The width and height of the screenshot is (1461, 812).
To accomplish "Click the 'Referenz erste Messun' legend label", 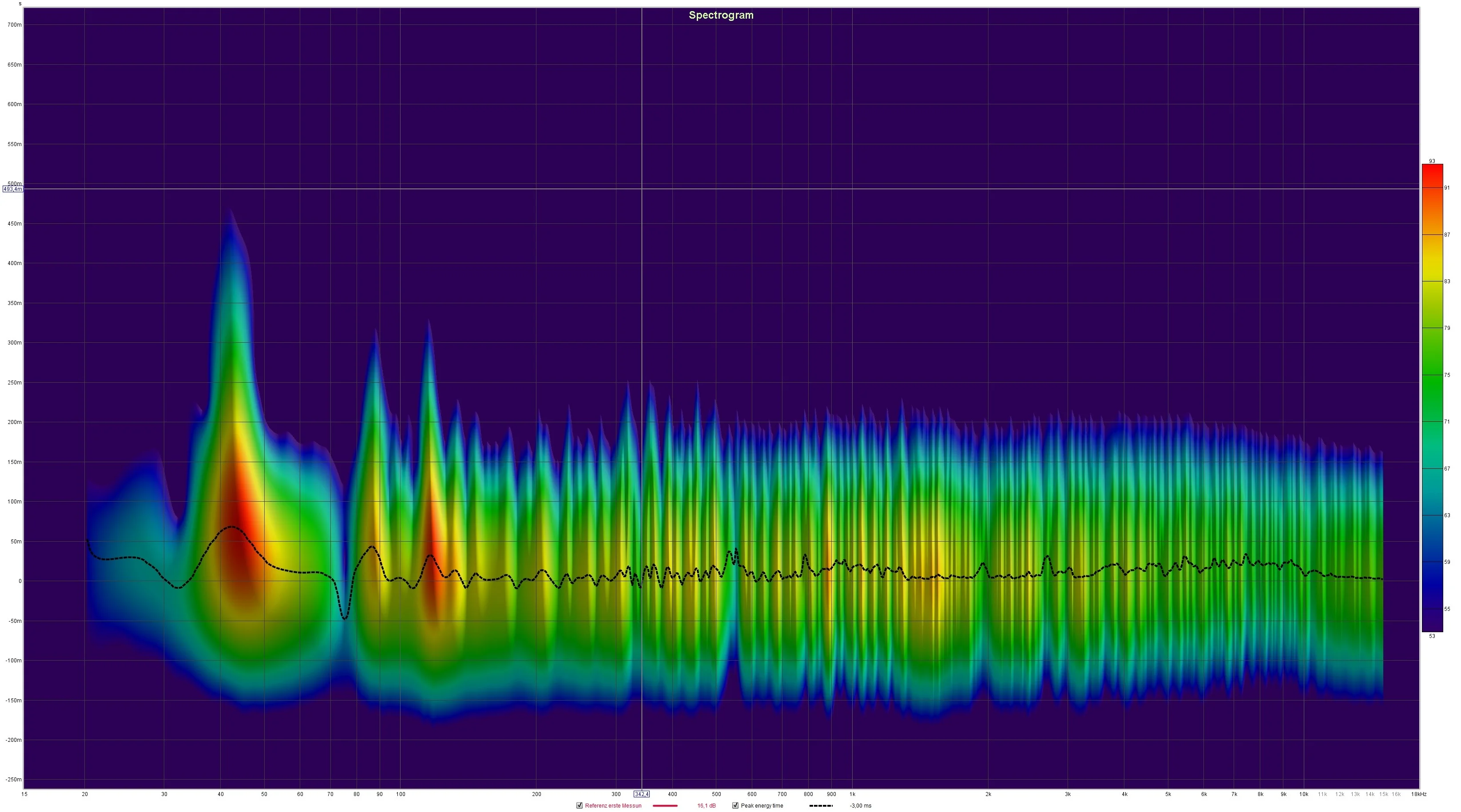I will (613, 806).
